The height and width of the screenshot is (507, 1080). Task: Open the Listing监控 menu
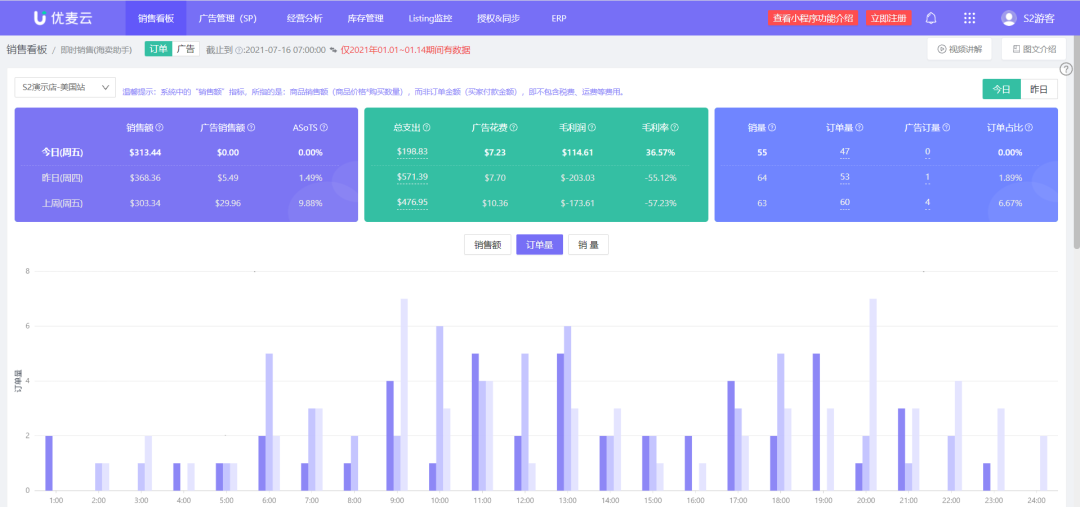click(430, 18)
